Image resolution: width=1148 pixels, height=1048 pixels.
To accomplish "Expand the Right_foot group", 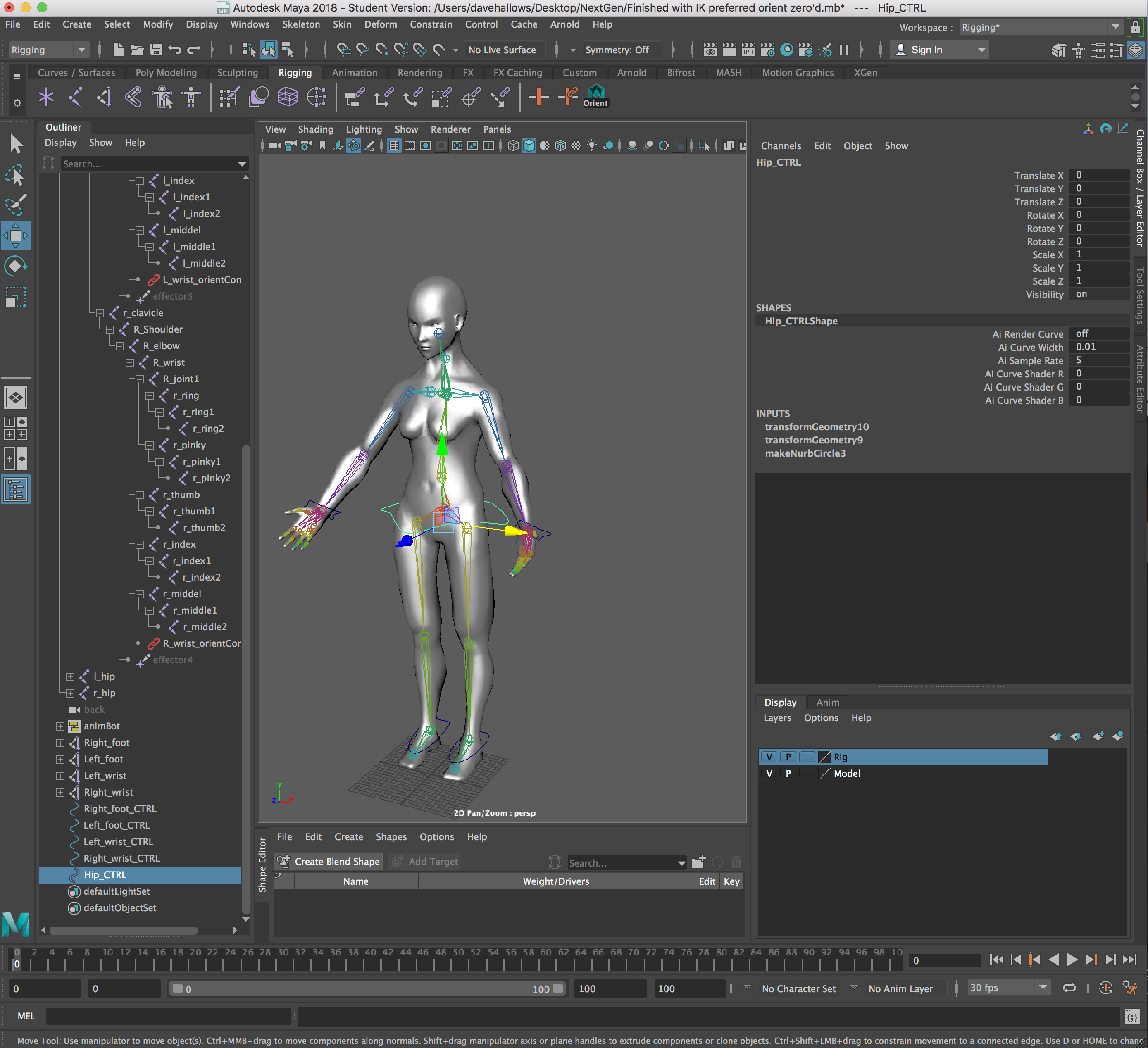I will [x=60, y=743].
